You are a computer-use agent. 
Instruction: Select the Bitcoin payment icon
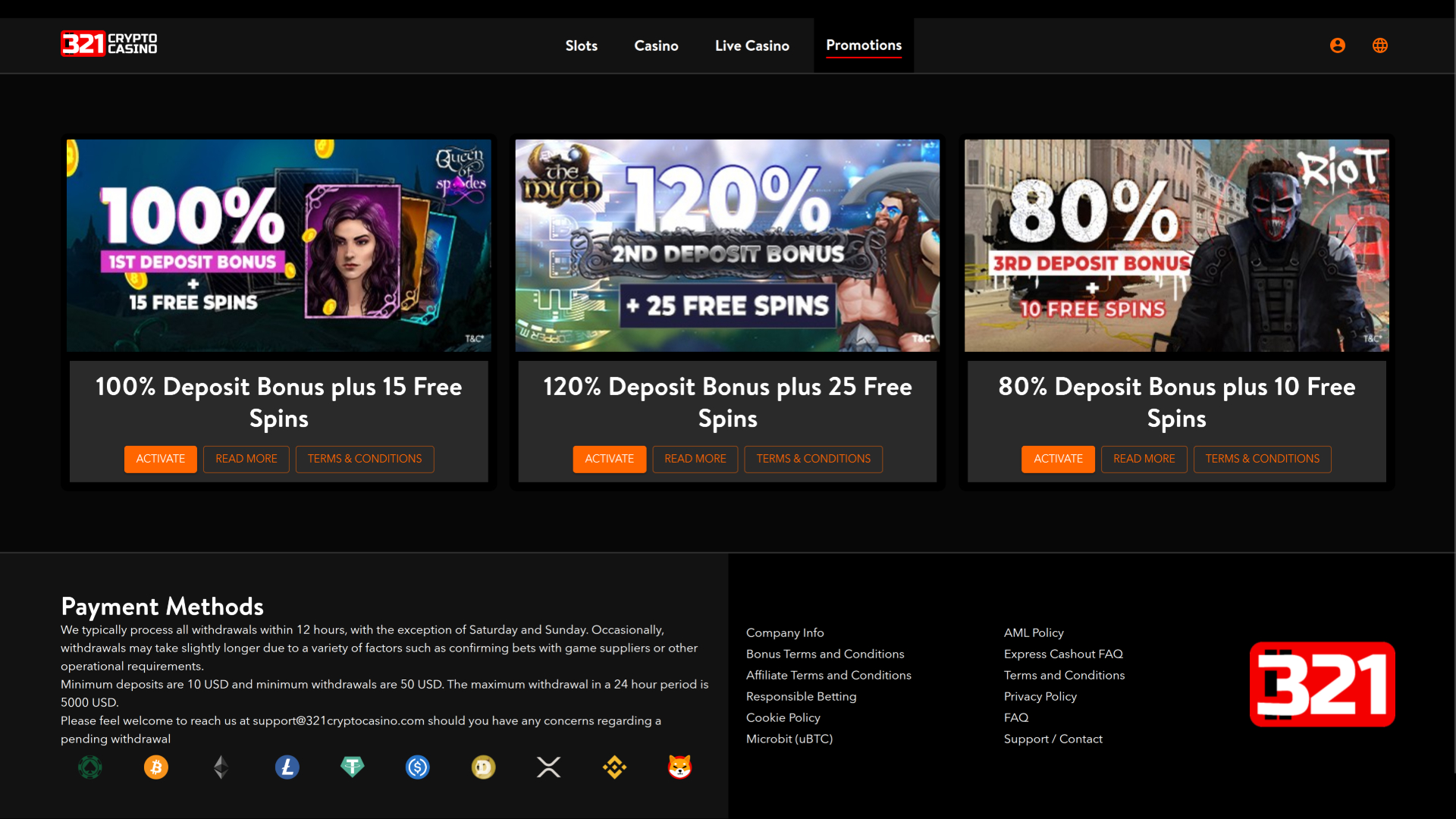(155, 767)
